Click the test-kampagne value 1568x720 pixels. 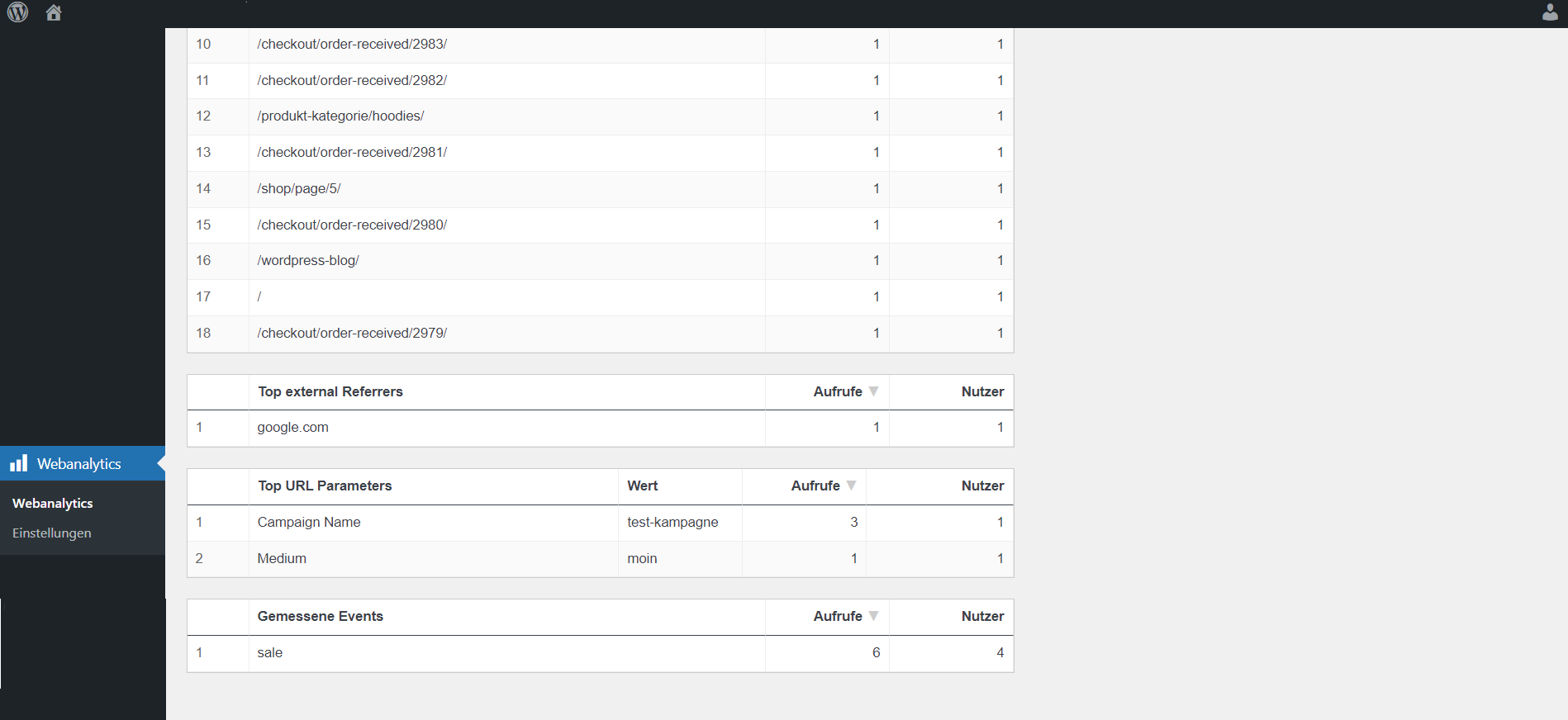tap(672, 522)
